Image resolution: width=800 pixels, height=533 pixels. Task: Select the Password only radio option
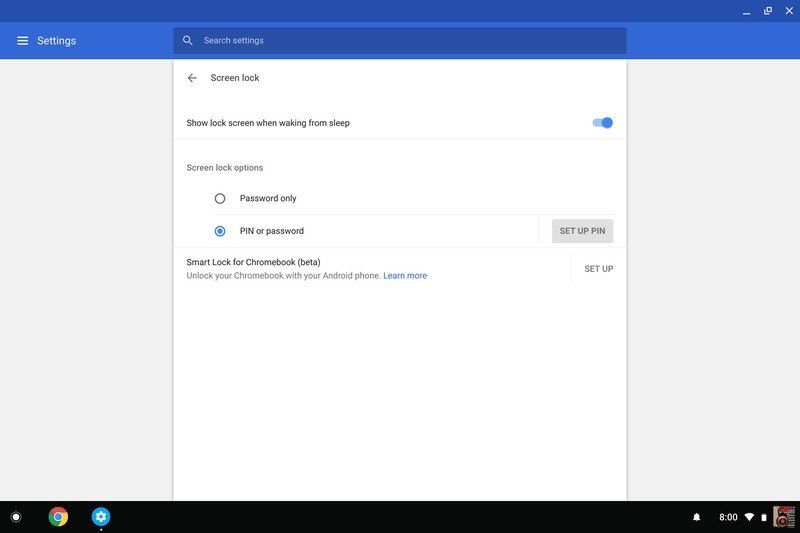pos(220,198)
